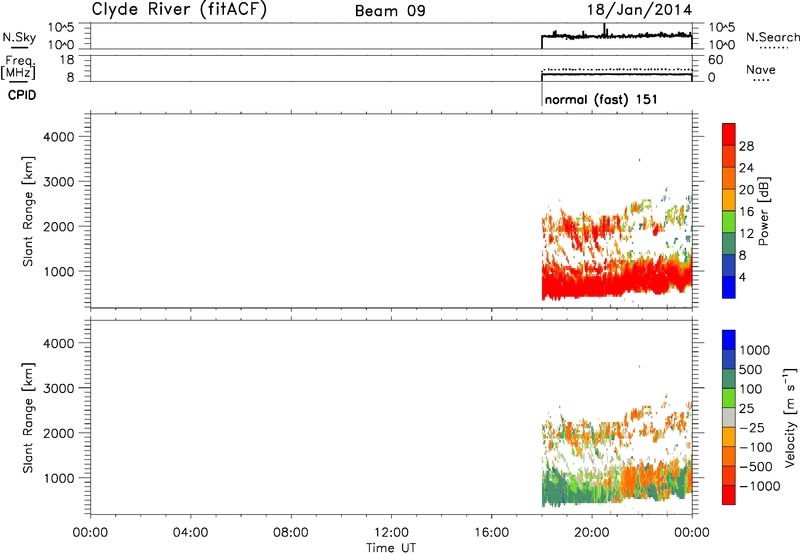The height and width of the screenshot is (554, 800).
Task: Select the '-500' label on Velocity colorbar
Action: click(x=756, y=467)
